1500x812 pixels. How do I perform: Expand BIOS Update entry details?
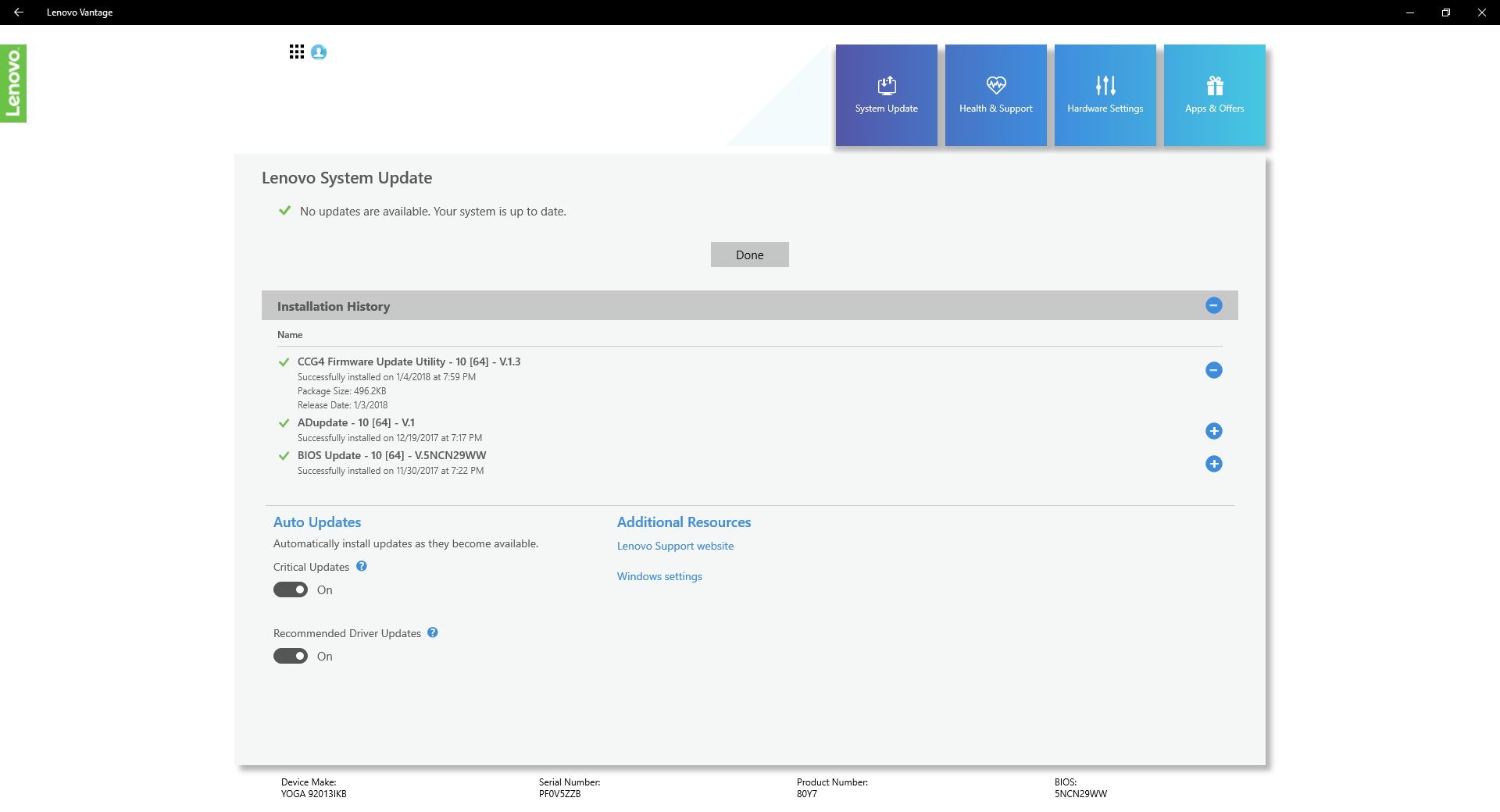pyautogui.click(x=1213, y=464)
